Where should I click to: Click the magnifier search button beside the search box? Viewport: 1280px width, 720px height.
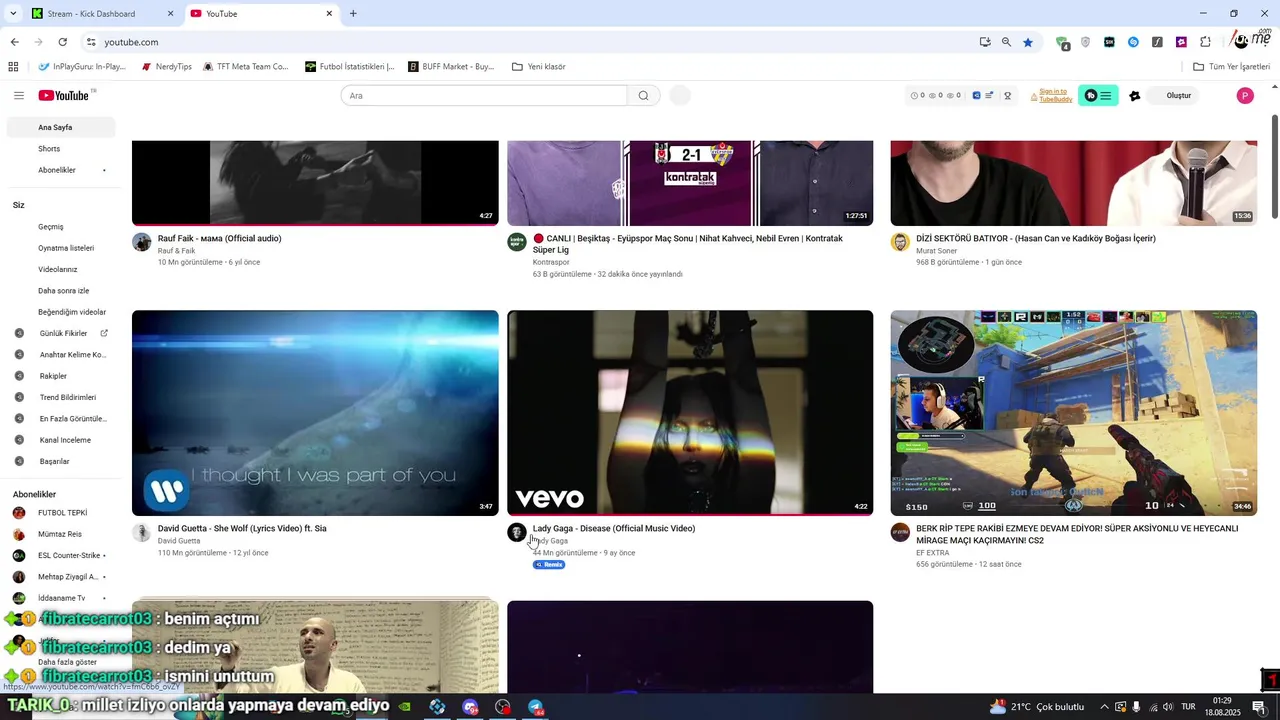point(643,96)
